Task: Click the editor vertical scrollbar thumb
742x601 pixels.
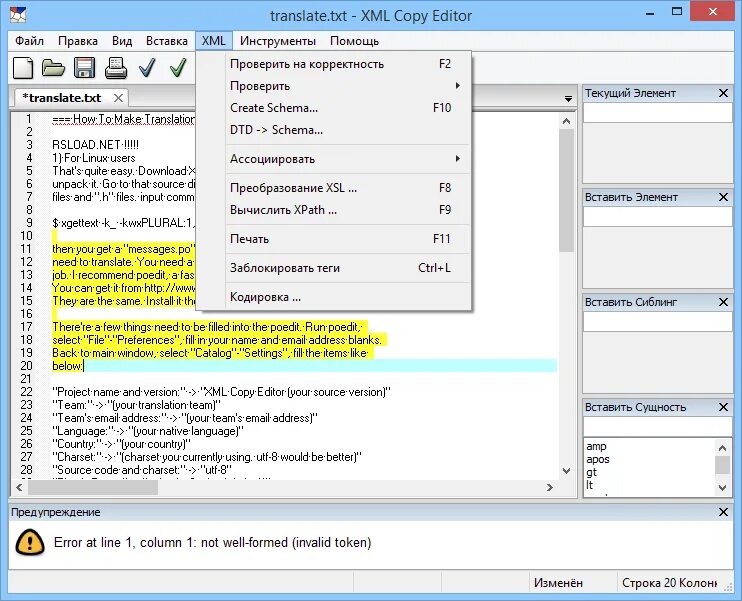Action: point(566,190)
